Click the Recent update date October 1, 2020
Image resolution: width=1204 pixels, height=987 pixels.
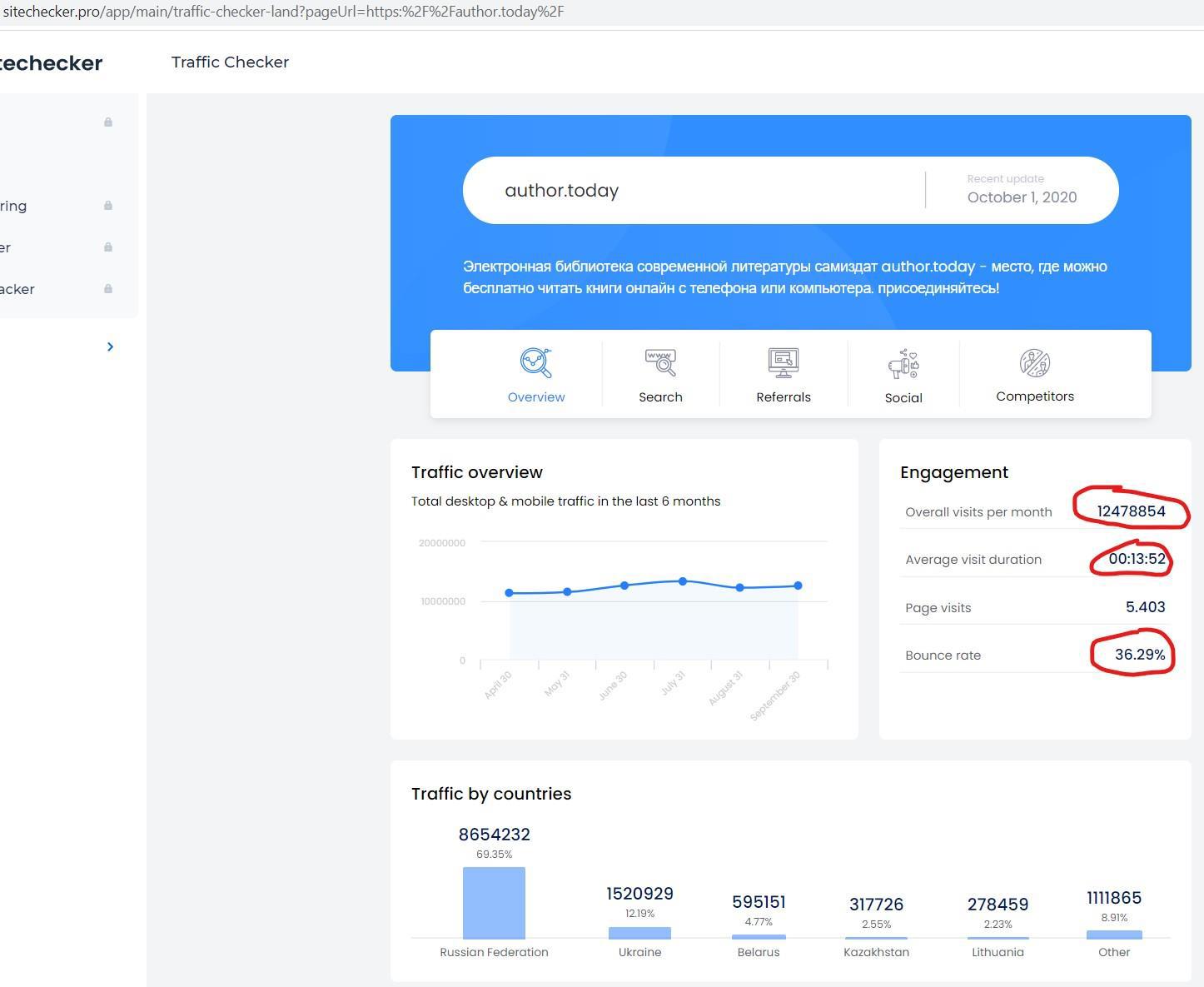(x=1022, y=197)
